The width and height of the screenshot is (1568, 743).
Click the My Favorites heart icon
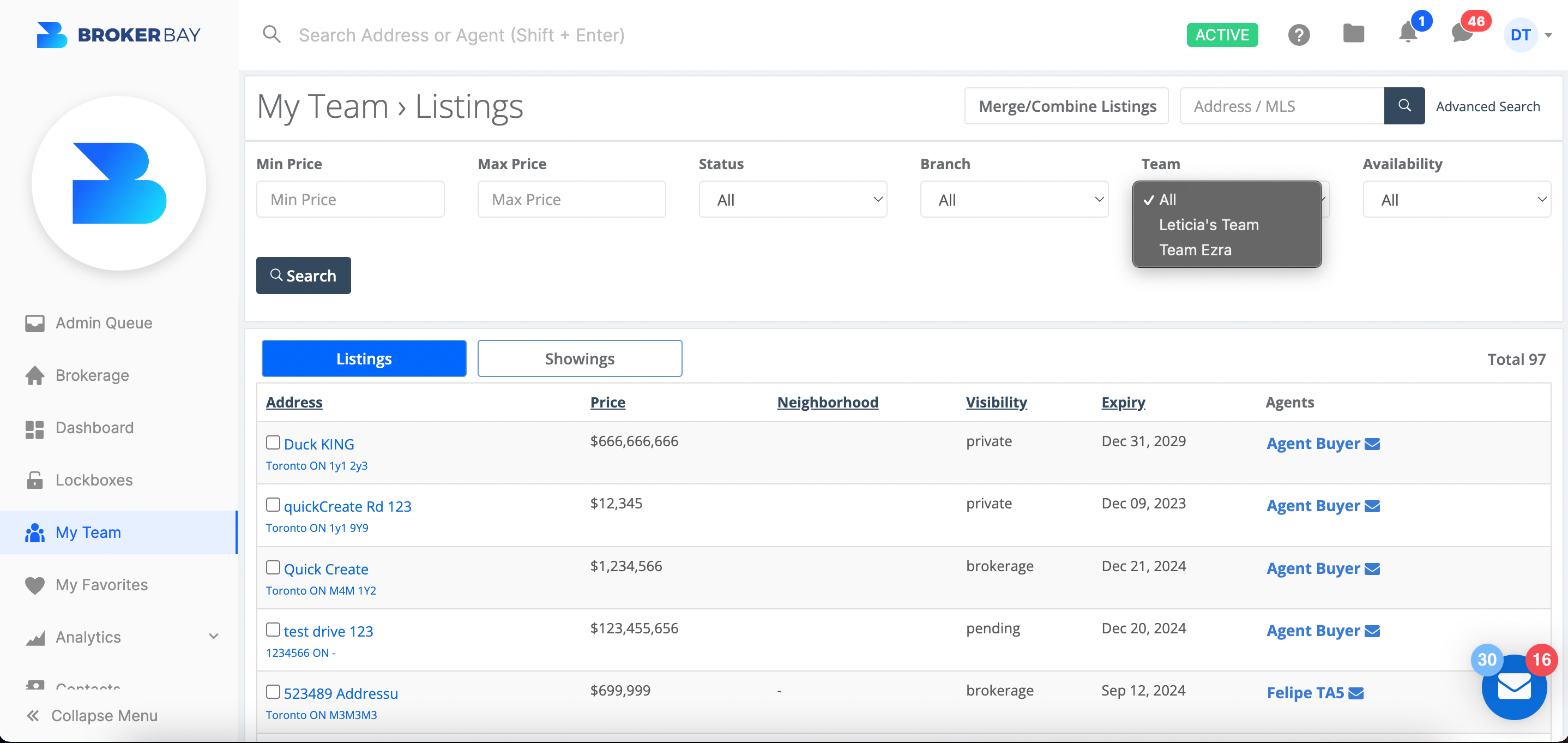[35, 585]
